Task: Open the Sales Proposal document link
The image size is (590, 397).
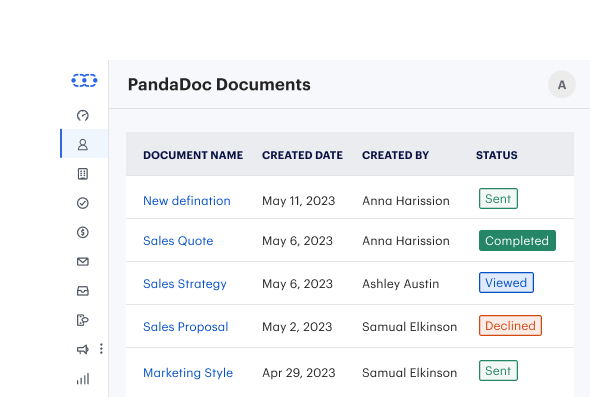Action: point(186,327)
